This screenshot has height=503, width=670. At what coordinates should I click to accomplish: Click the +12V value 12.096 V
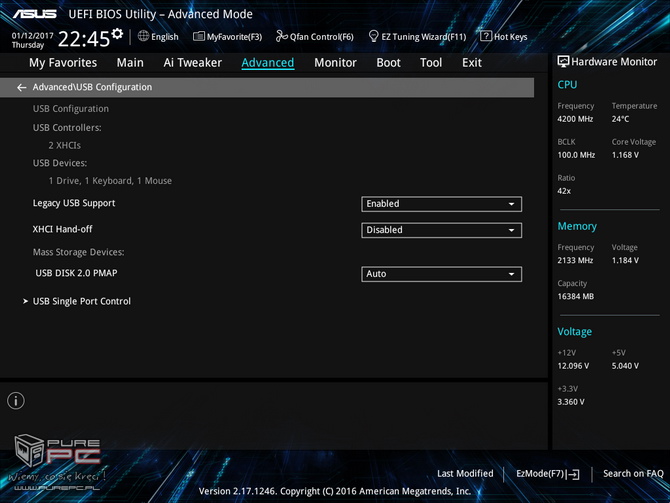[573, 366]
